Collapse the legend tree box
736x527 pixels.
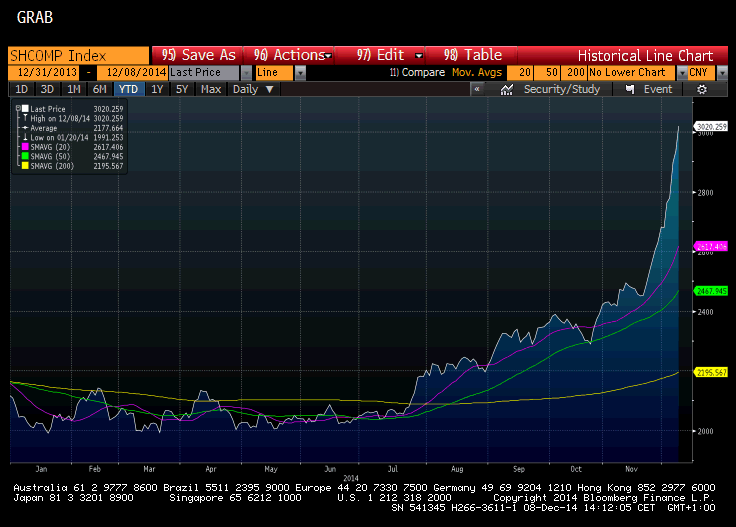(18, 108)
